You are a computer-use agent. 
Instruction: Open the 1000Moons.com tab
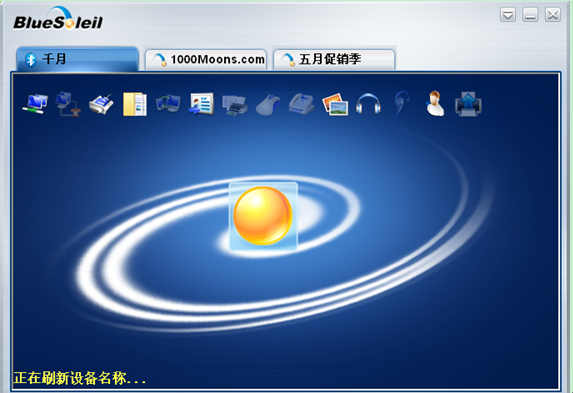click(x=206, y=60)
